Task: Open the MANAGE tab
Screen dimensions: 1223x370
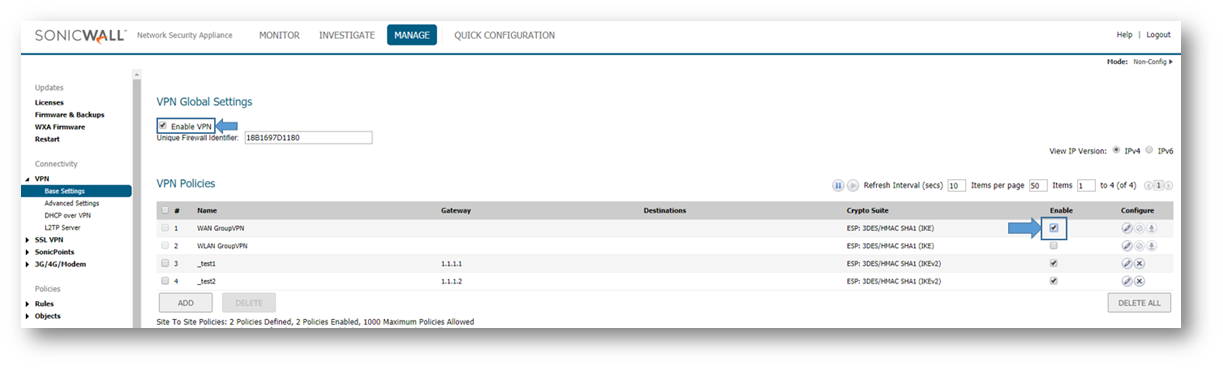Action: point(412,35)
